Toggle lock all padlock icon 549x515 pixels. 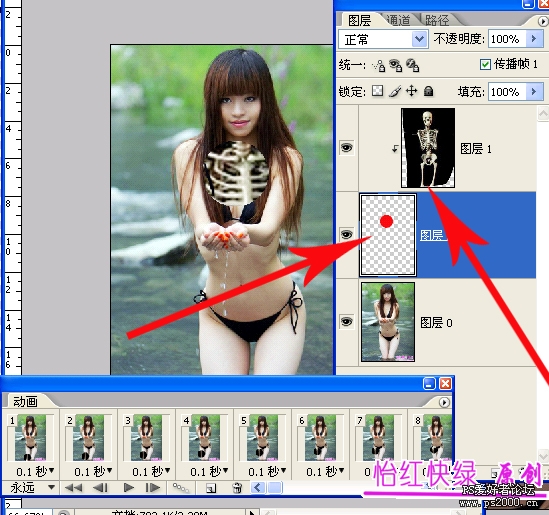pyautogui.click(x=428, y=91)
